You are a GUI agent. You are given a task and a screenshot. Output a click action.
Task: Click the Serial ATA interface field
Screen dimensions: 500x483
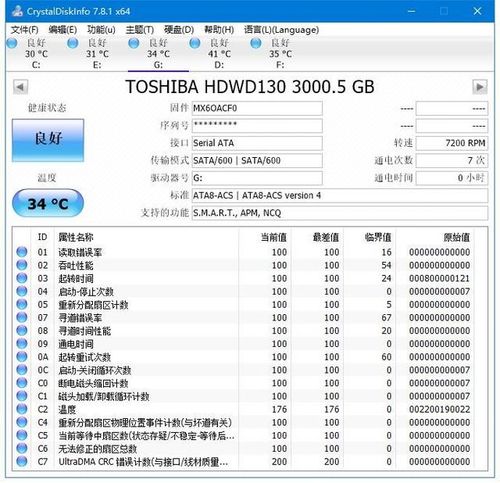[257, 143]
